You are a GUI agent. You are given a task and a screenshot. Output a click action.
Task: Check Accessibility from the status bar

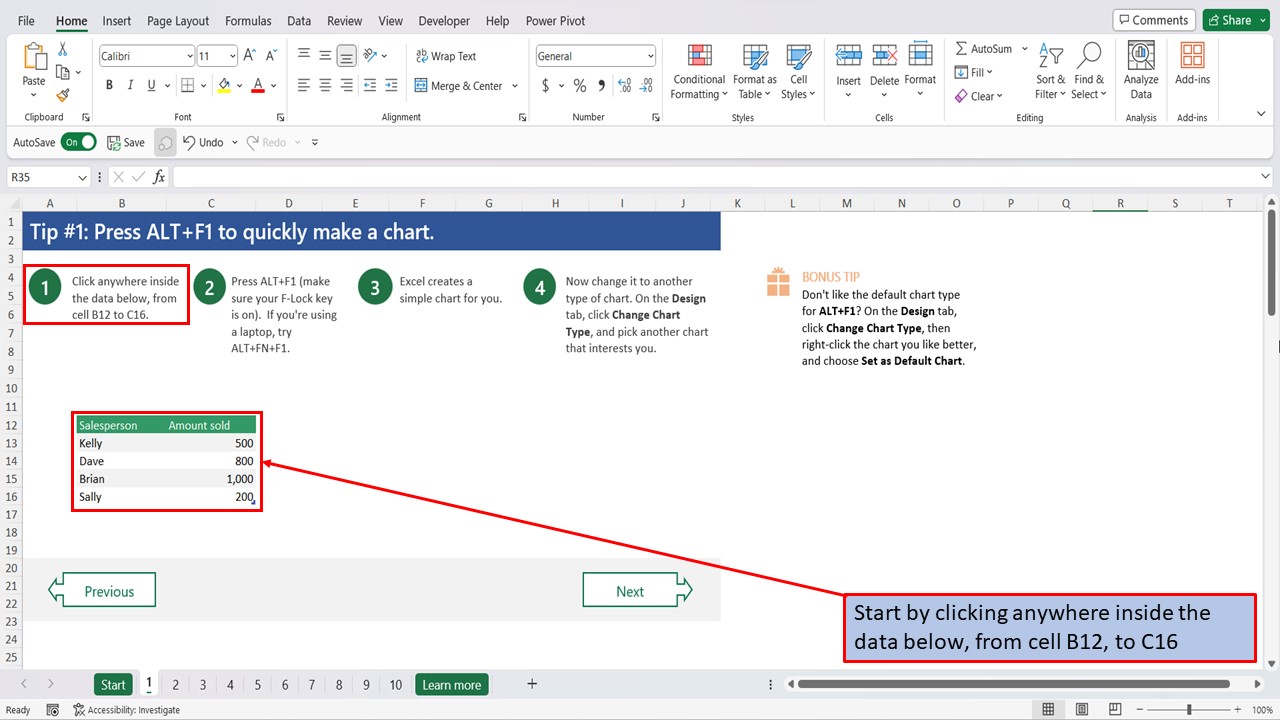coord(127,709)
